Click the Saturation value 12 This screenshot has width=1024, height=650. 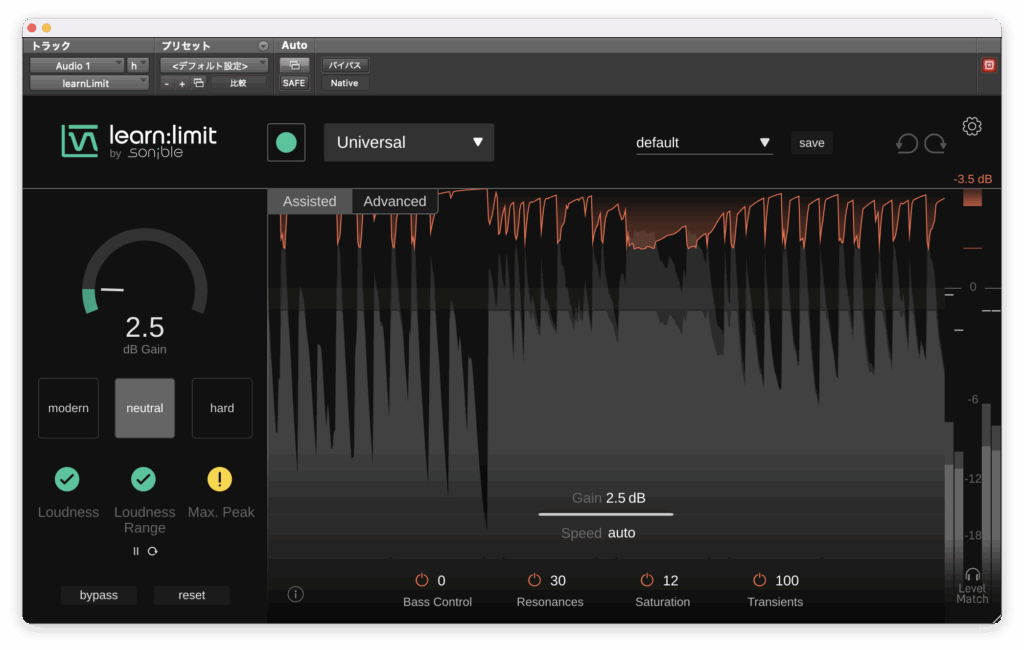point(671,580)
